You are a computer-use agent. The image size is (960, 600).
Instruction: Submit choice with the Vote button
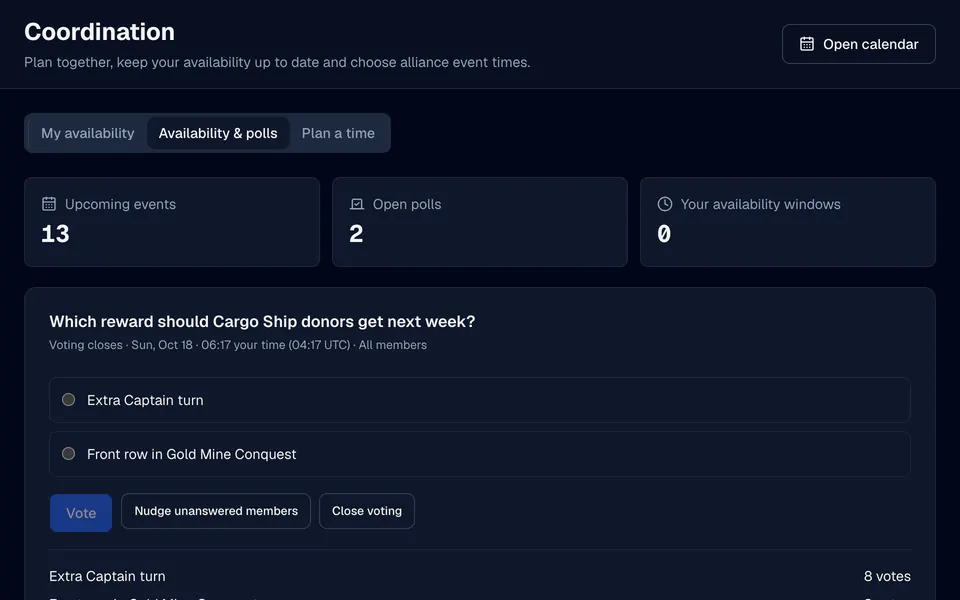81,512
